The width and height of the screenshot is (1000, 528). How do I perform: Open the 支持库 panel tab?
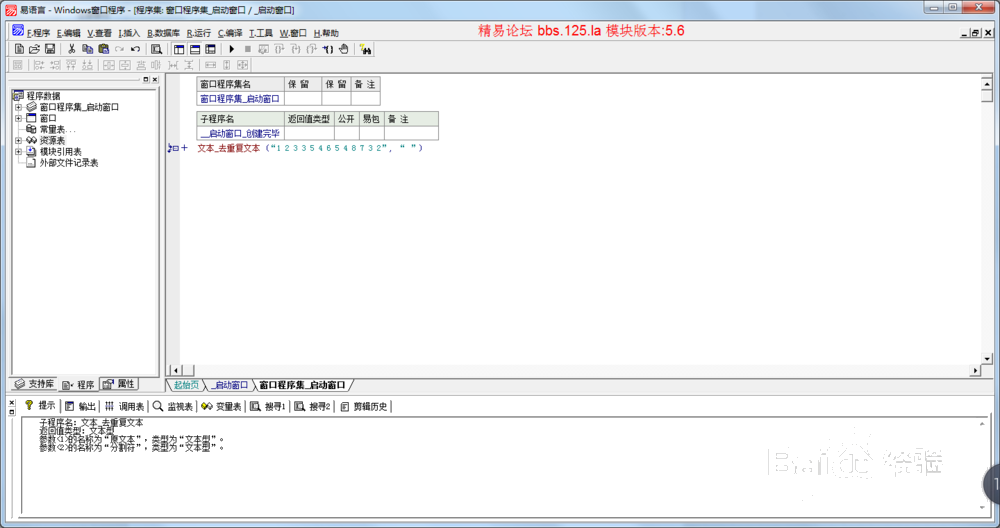click(x=34, y=384)
